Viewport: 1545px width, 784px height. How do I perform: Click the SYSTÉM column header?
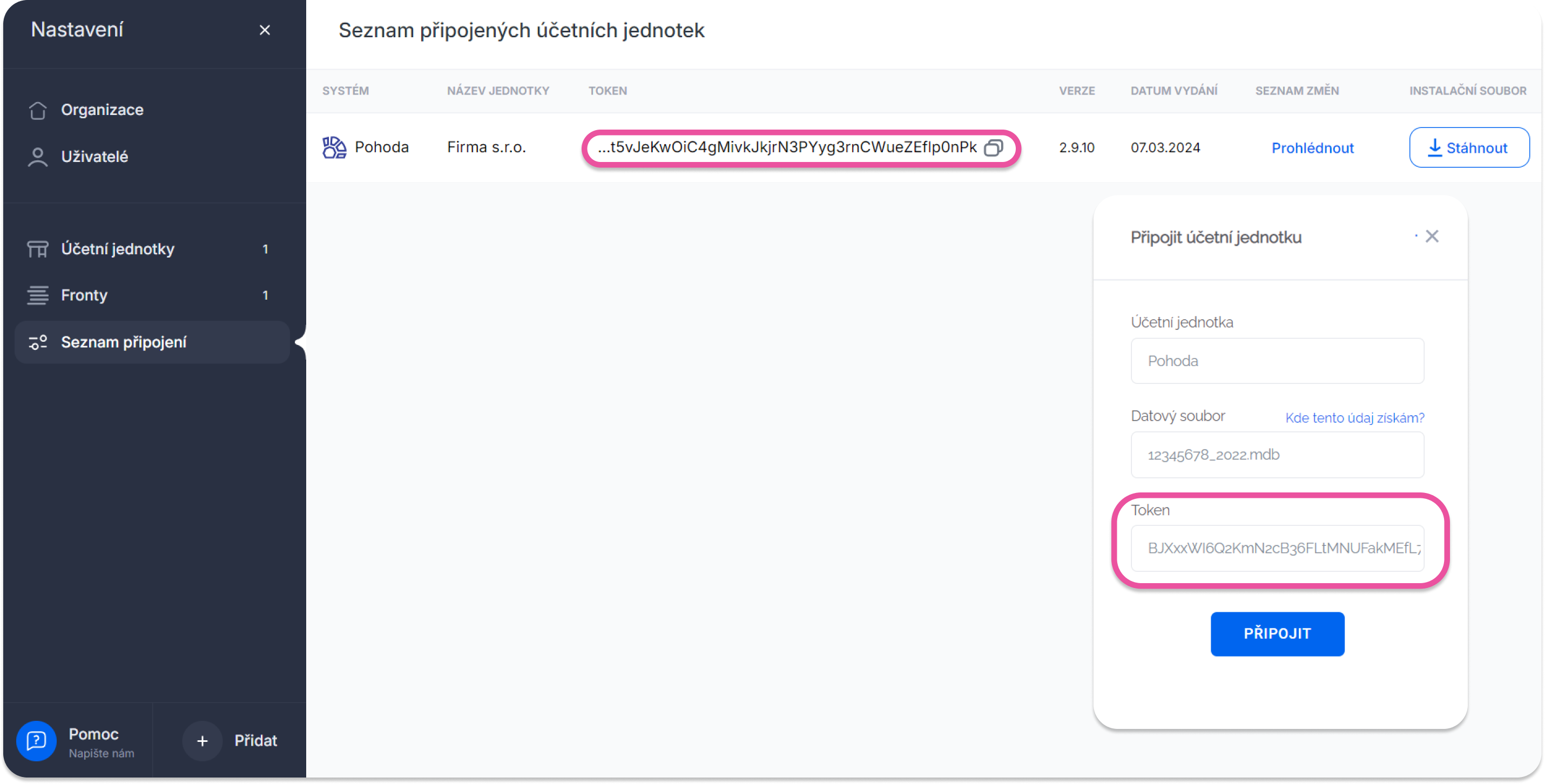coord(346,91)
